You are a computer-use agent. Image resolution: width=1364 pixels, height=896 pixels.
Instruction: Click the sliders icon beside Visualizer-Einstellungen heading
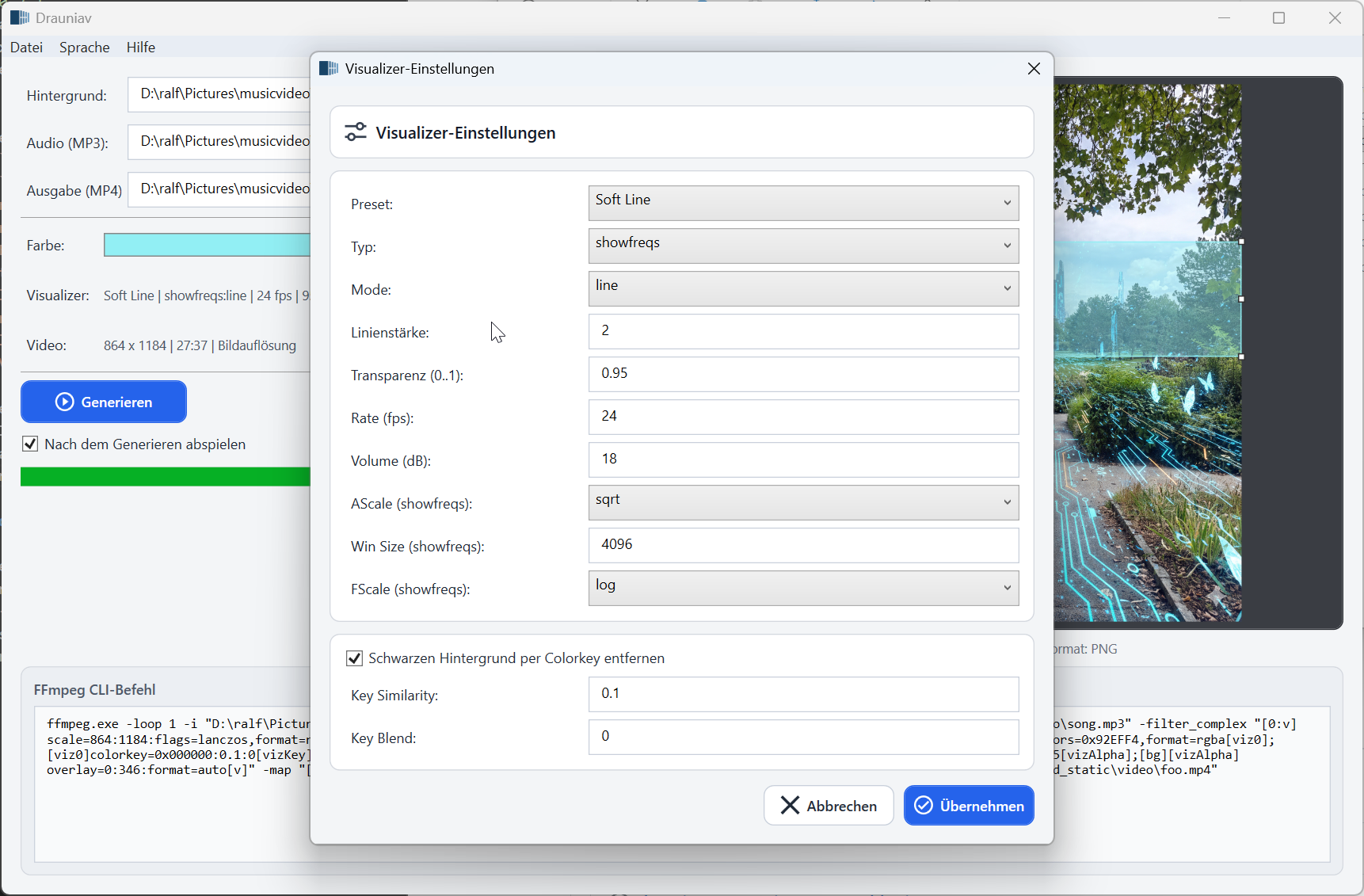tap(356, 132)
